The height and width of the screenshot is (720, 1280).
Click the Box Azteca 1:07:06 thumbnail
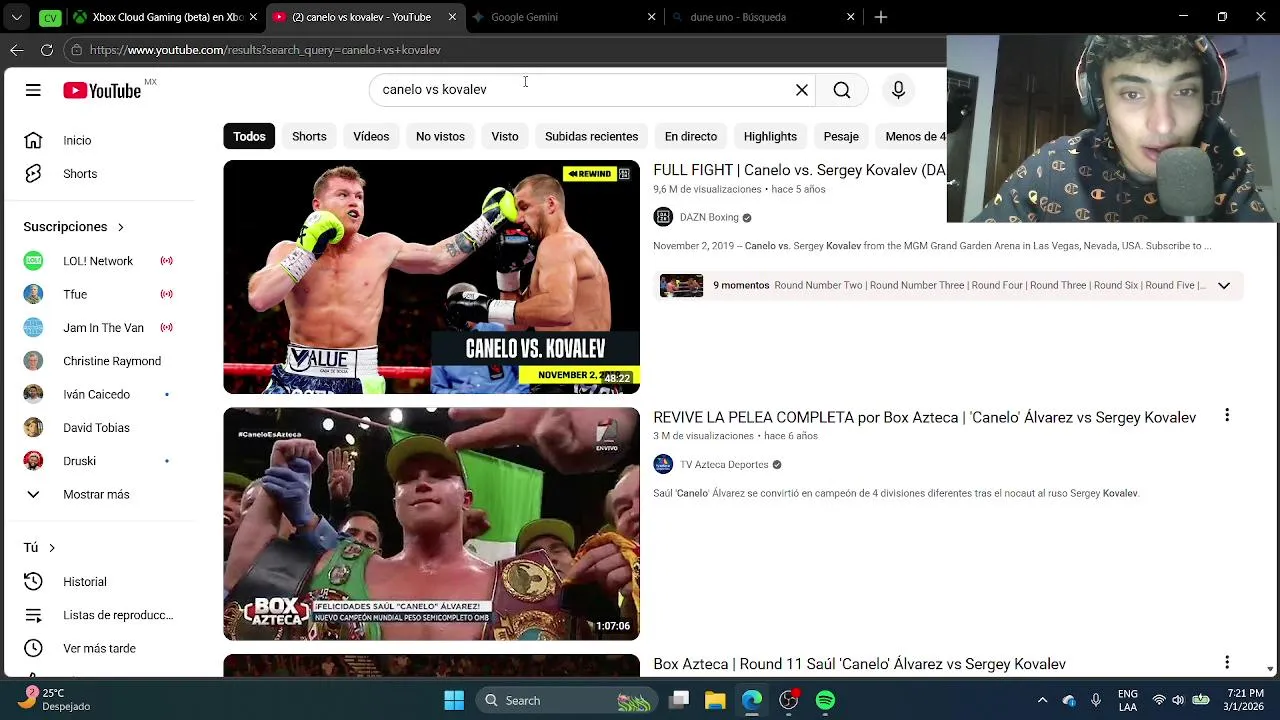(x=431, y=524)
